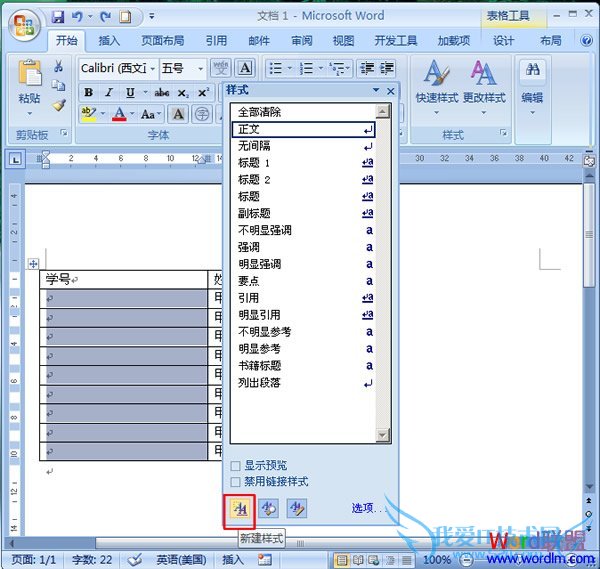Image resolution: width=600 pixels, height=569 pixels.
Task: Open the numbering list dropdown
Action: tap(321, 68)
